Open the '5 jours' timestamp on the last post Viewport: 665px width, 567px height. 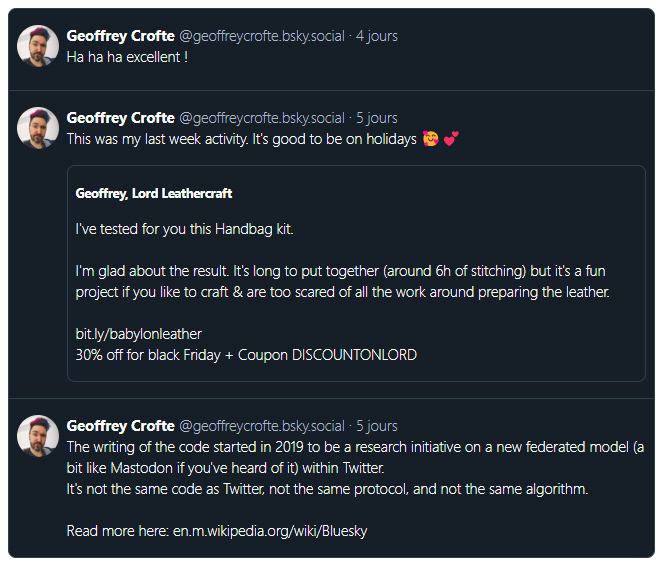click(x=377, y=426)
